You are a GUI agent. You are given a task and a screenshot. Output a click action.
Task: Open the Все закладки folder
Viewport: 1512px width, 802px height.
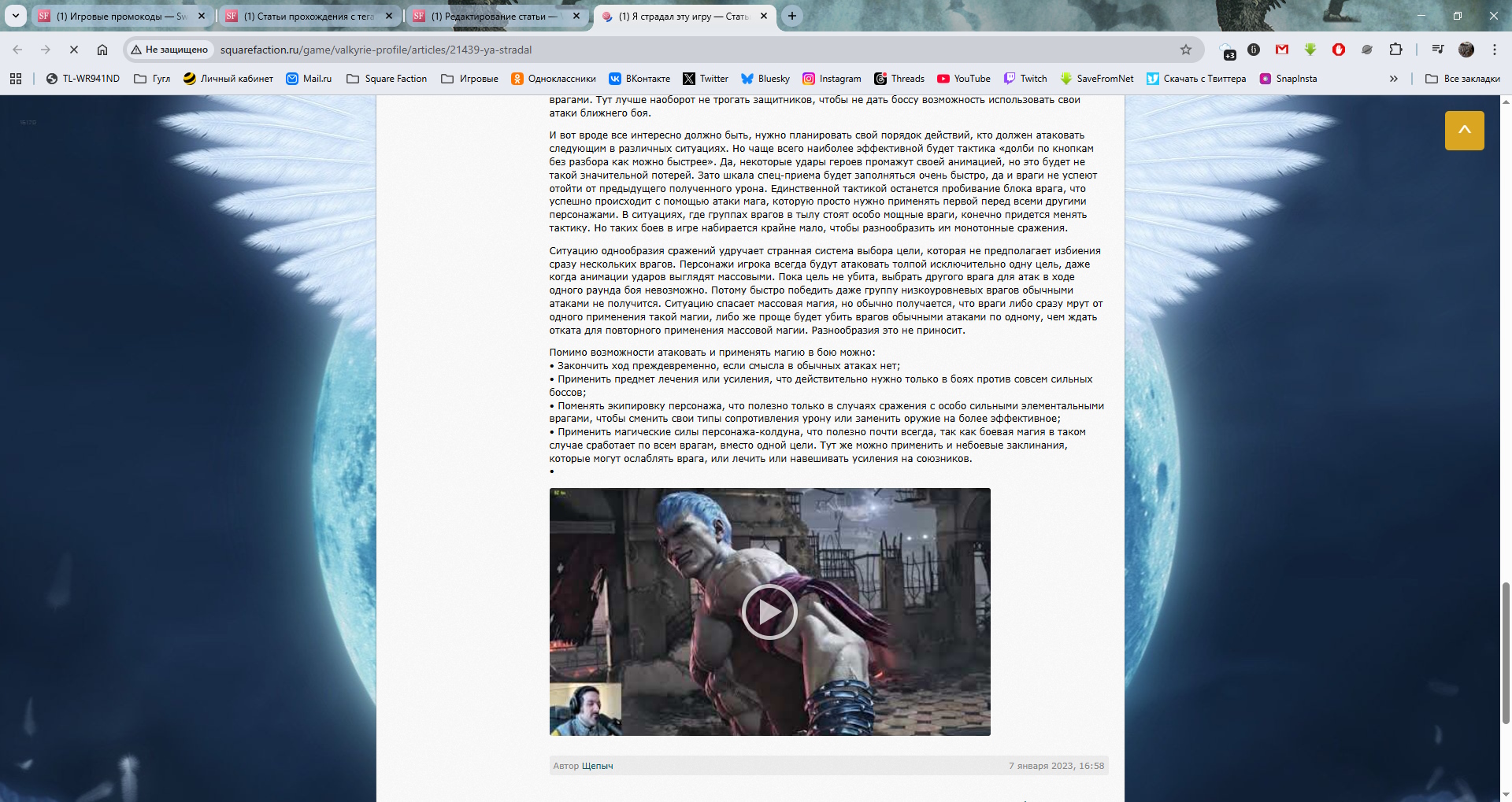point(1463,79)
